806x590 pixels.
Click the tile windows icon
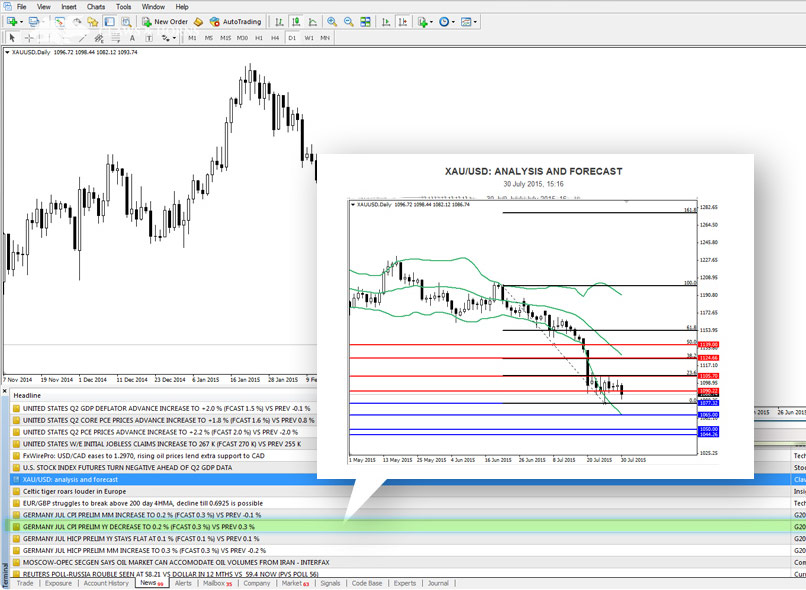366,21
